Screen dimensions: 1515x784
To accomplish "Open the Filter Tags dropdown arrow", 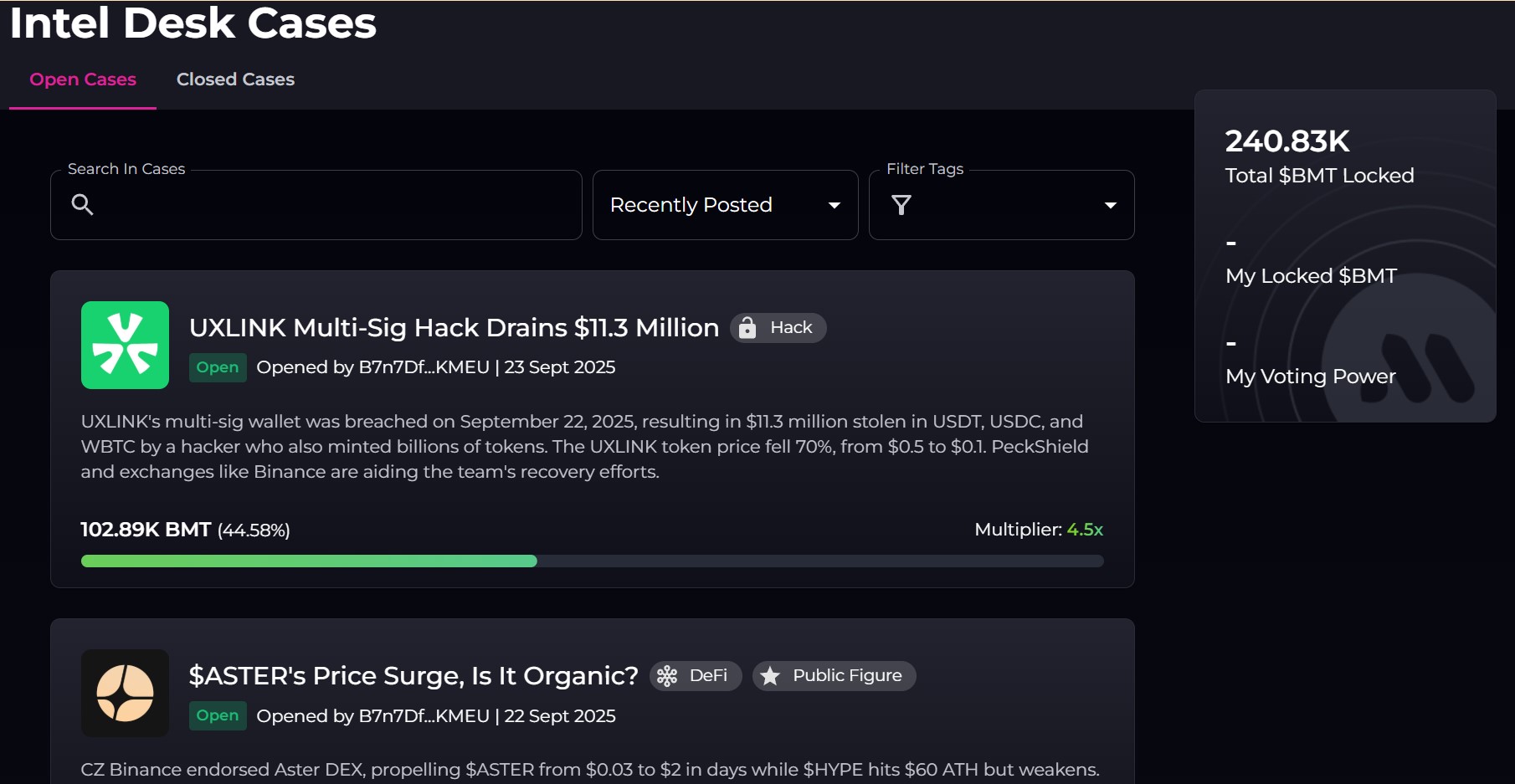I will point(1110,205).
